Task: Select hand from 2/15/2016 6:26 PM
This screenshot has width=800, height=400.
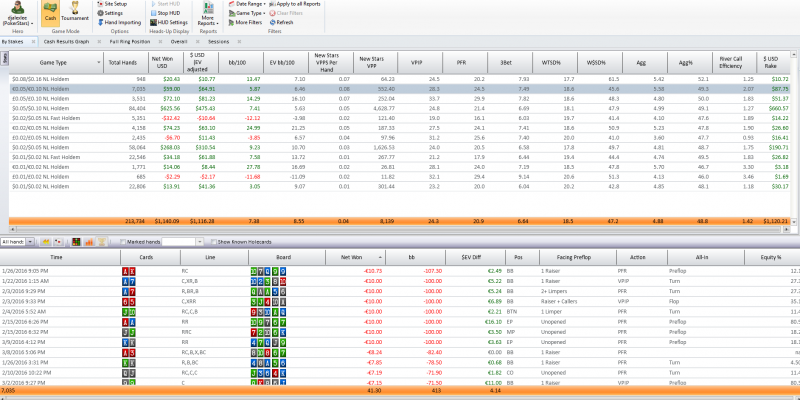Action: point(400,322)
